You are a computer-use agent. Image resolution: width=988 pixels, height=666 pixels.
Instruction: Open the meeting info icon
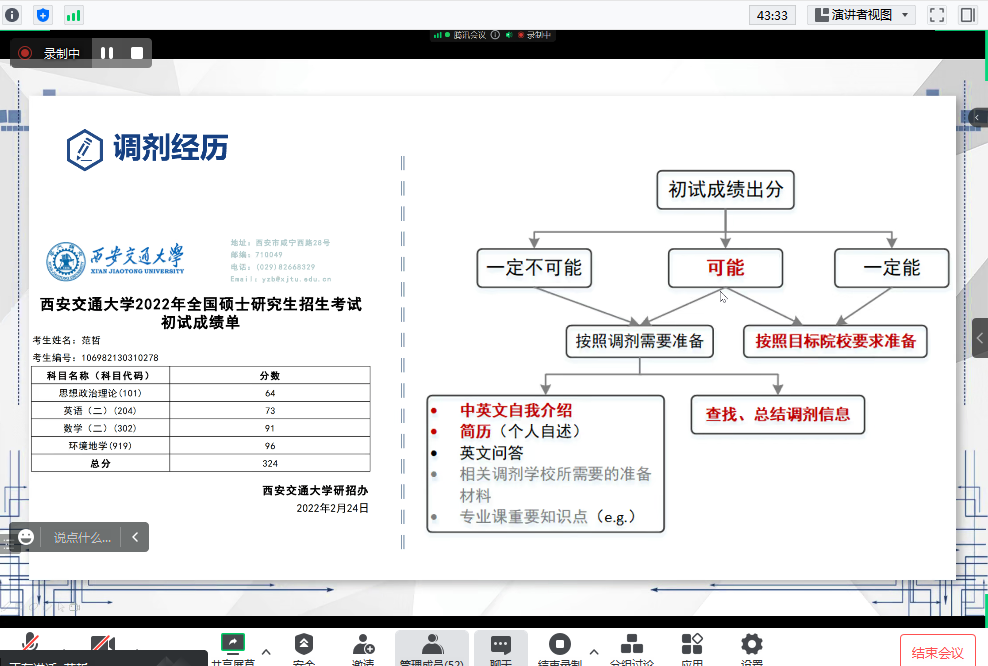[x=12, y=15]
